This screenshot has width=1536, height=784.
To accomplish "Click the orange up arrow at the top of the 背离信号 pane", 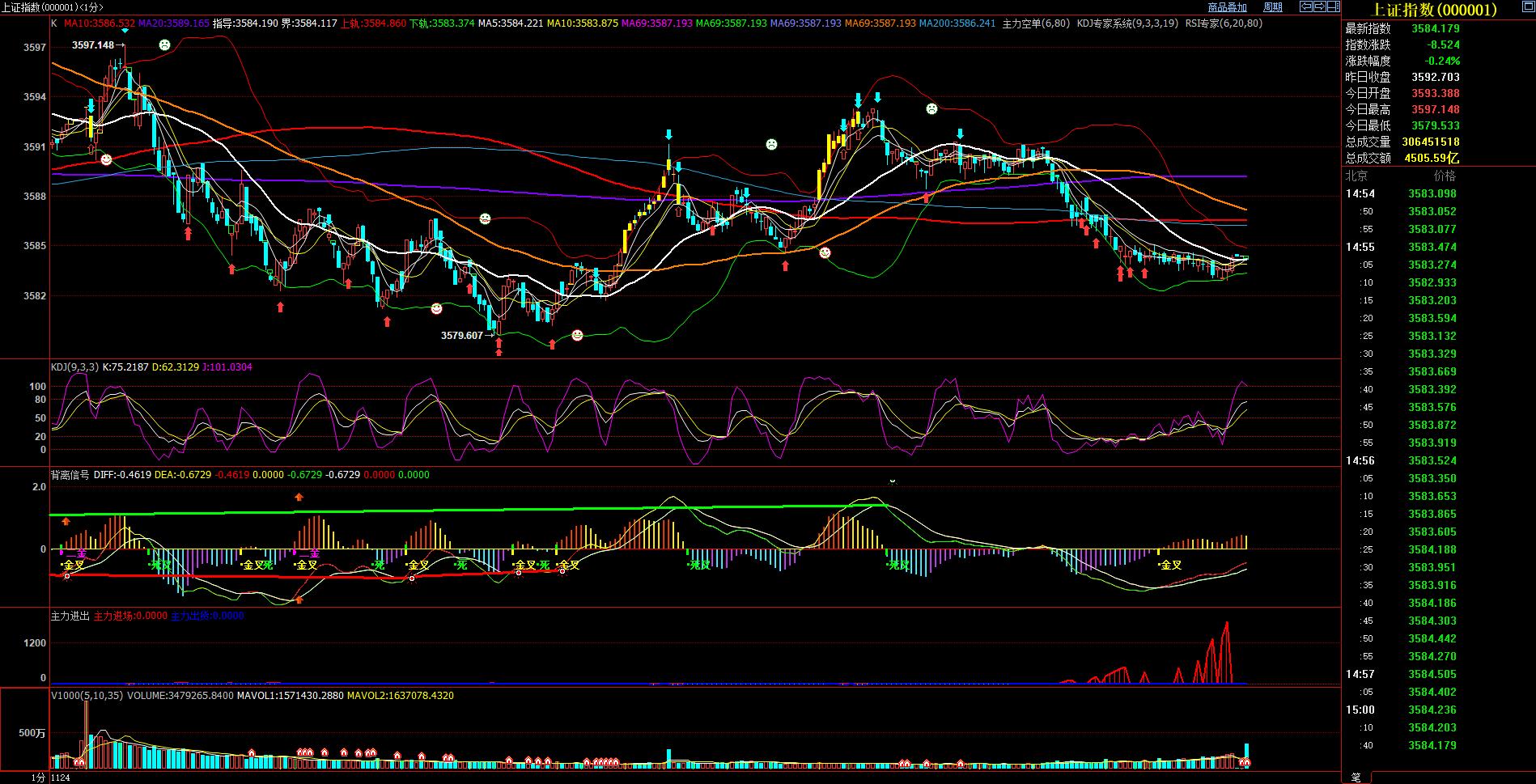I will pos(299,497).
